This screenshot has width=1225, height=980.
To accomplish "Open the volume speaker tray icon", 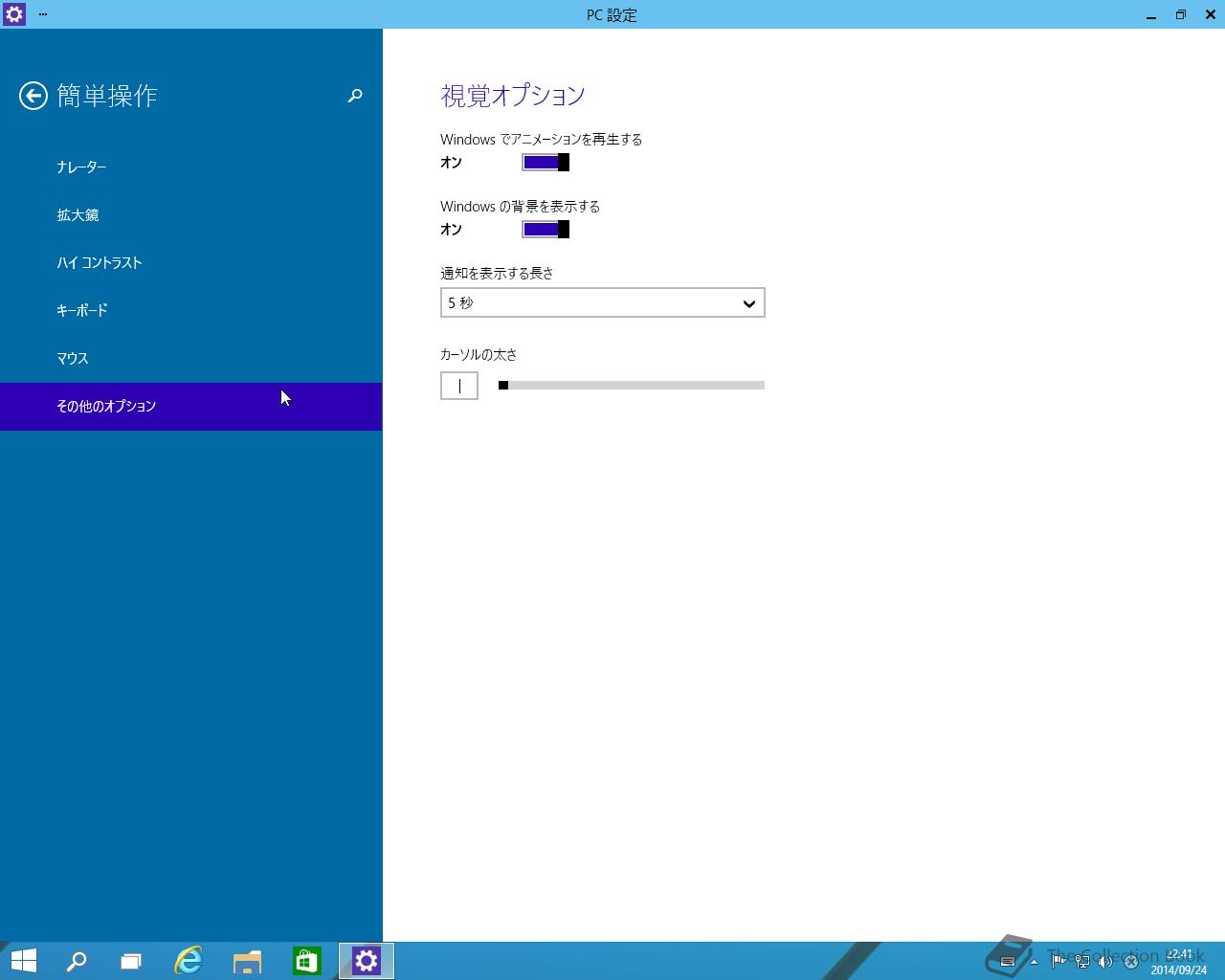I will [1105, 962].
